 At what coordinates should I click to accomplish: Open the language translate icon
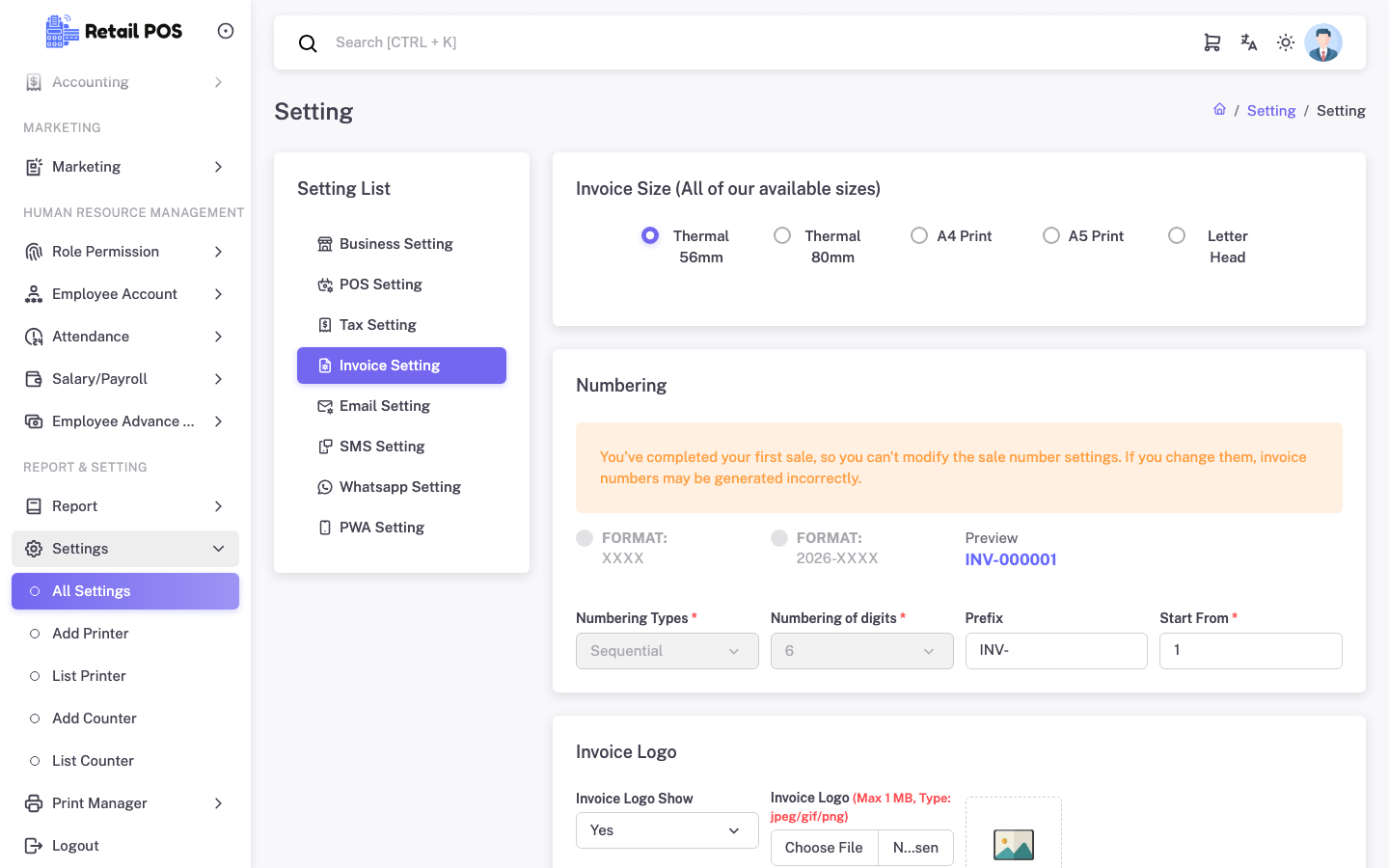click(x=1249, y=42)
